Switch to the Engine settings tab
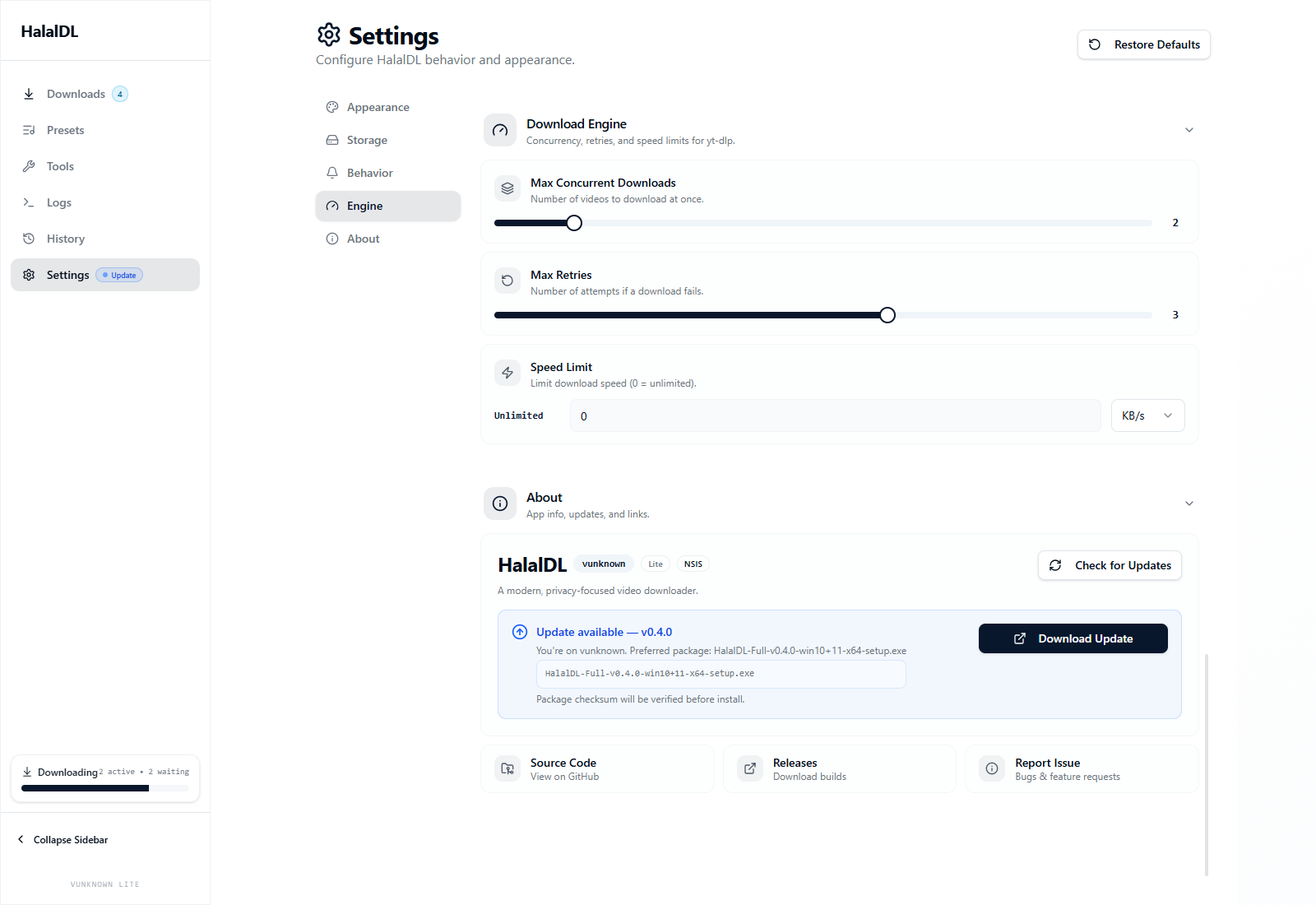The height and width of the screenshot is (905, 1316). tap(387, 206)
